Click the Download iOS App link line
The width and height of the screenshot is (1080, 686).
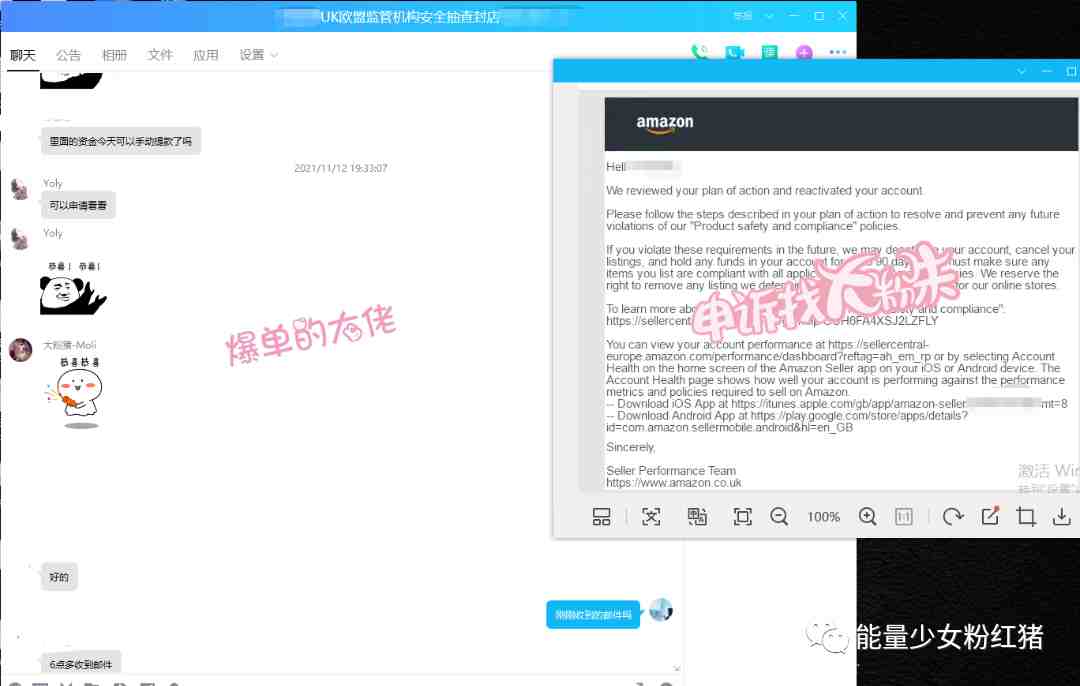coord(837,404)
